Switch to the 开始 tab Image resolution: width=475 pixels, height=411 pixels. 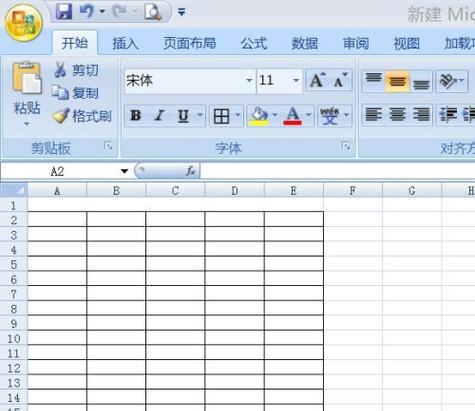pyautogui.click(x=75, y=43)
